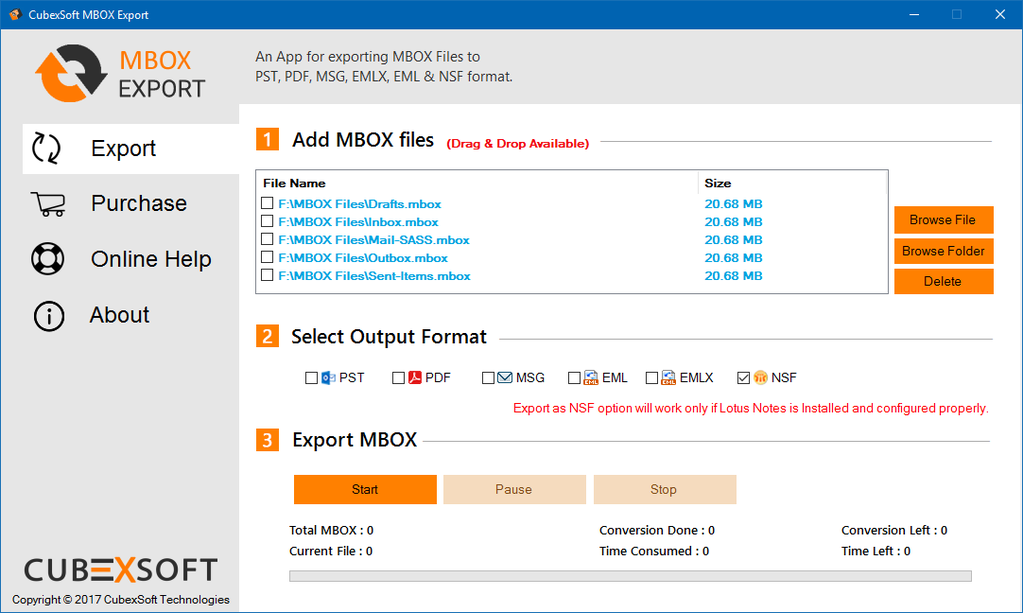Screen dimensions: 1023x613
Task: Enable the EMLX output format checkbox
Action: coord(651,378)
